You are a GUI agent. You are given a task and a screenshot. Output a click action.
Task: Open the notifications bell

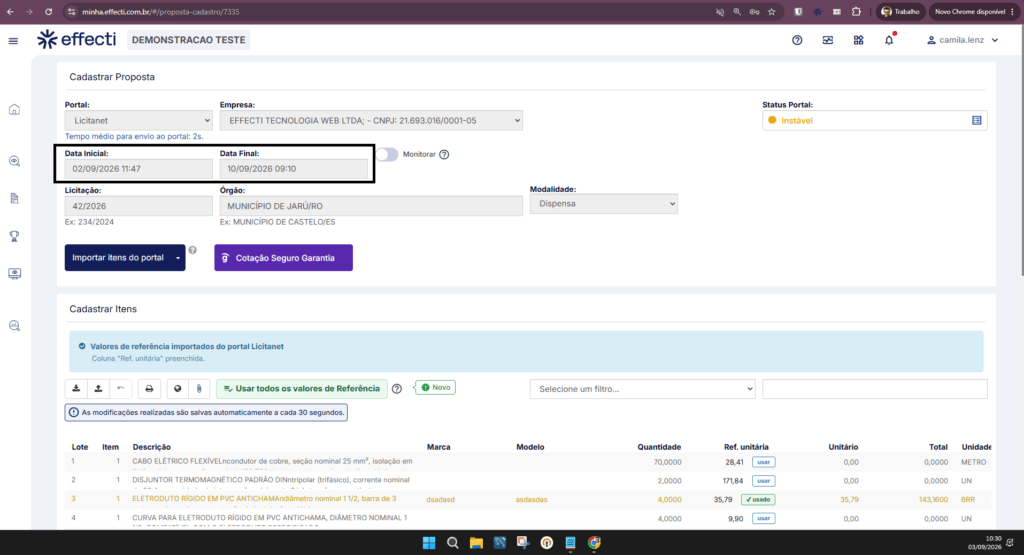(889, 40)
